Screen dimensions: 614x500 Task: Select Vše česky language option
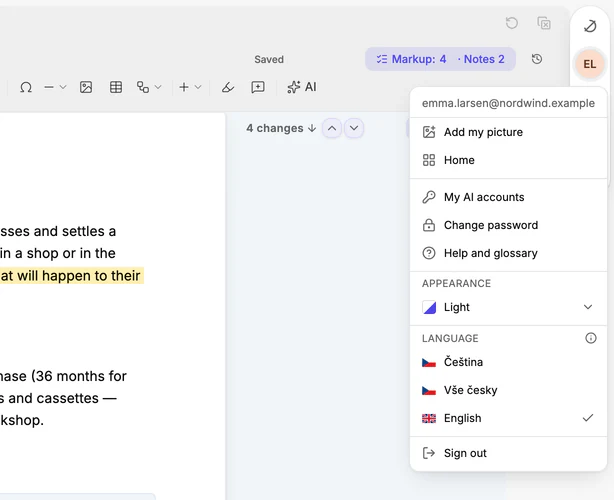(508, 390)
